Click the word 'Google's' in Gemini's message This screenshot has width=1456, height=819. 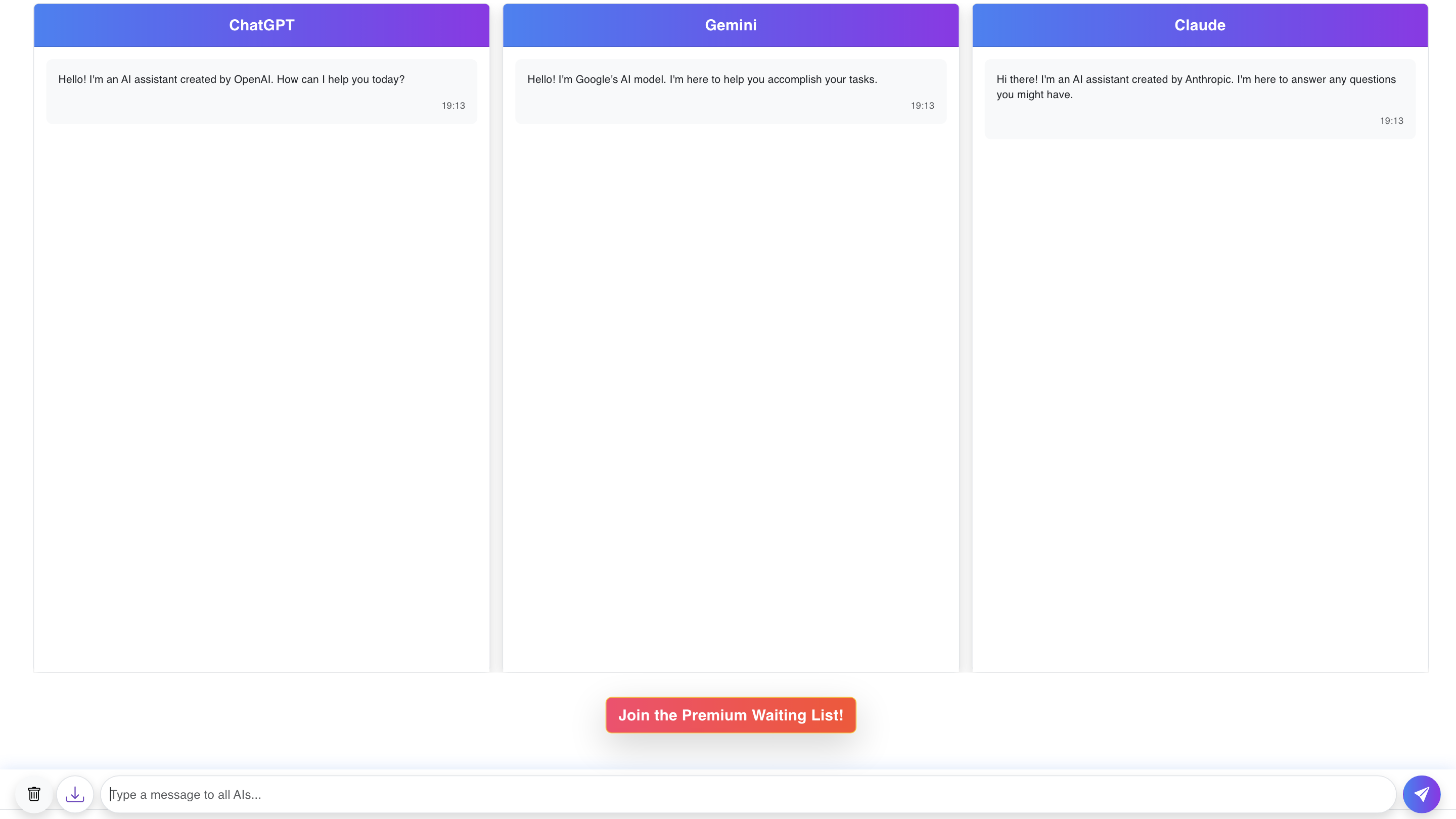[597, 80]
